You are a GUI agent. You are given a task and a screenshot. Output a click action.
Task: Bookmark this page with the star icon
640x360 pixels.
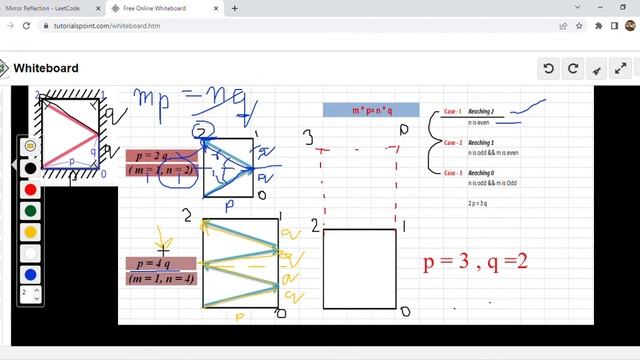579,26
